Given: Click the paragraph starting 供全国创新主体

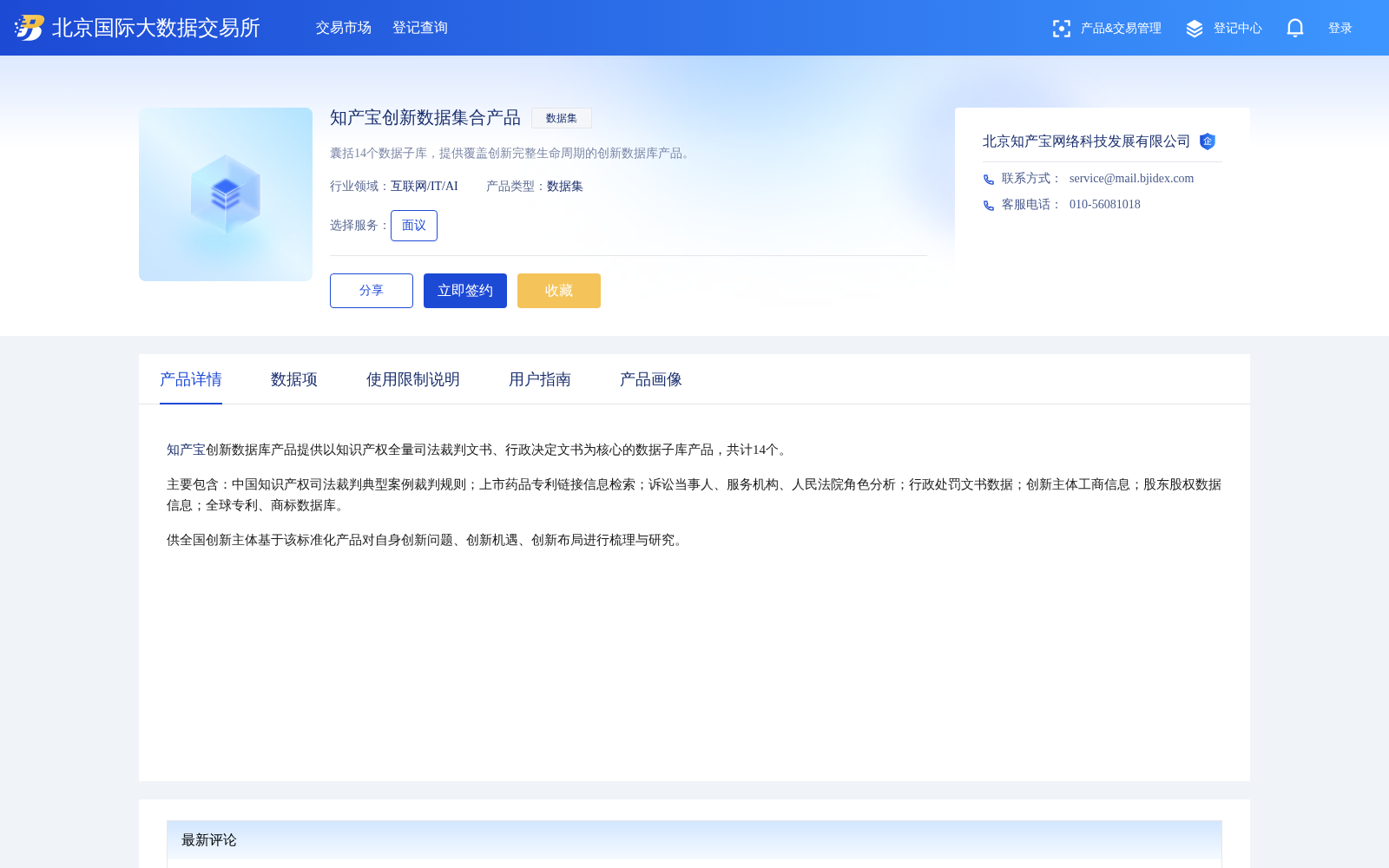Looking at the screenshot, I should [427, 540].
